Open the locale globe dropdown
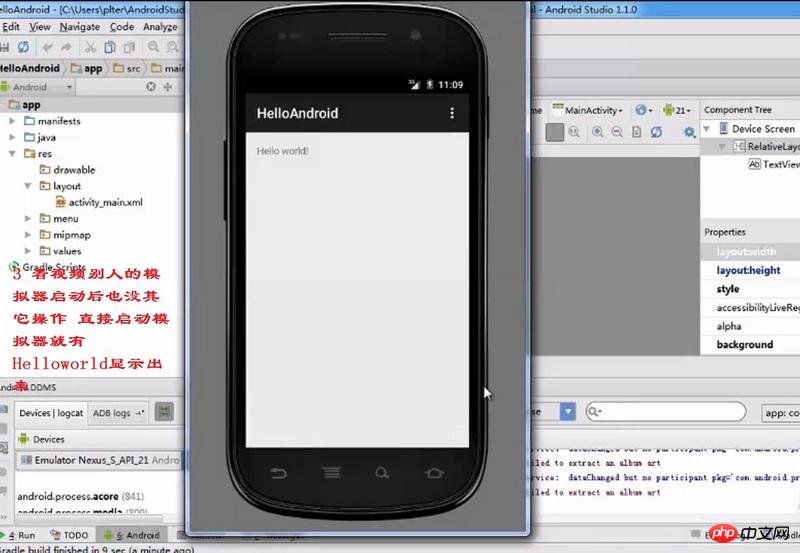 643,110
